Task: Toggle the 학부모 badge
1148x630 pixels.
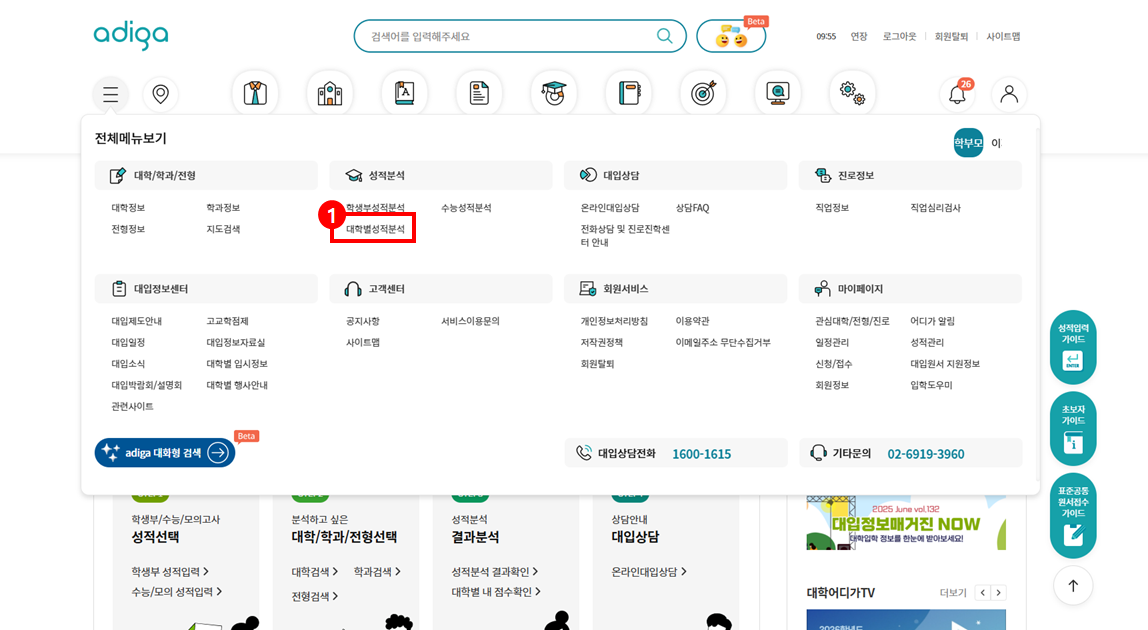Action: (968, 143)
